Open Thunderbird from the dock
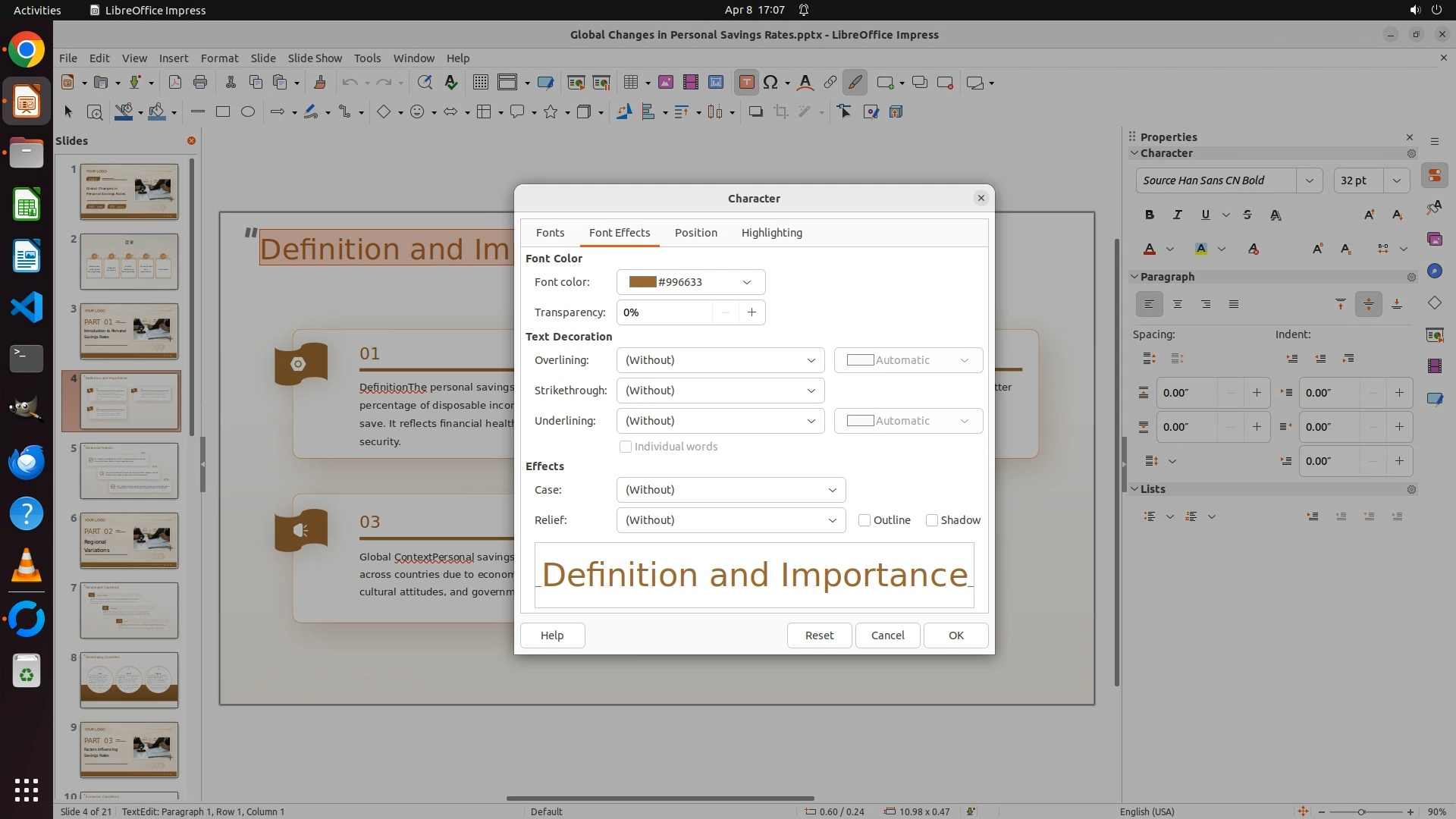The height and width of the screenshot is (819, 1456). coord(27,462)
